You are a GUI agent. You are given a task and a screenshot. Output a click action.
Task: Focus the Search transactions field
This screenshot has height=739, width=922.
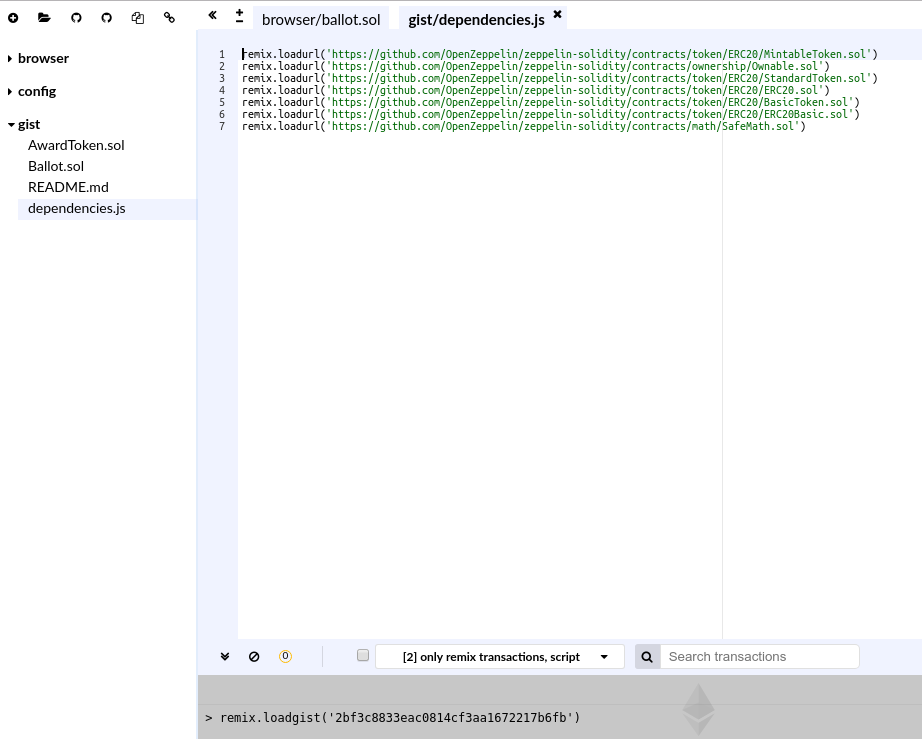760,657
